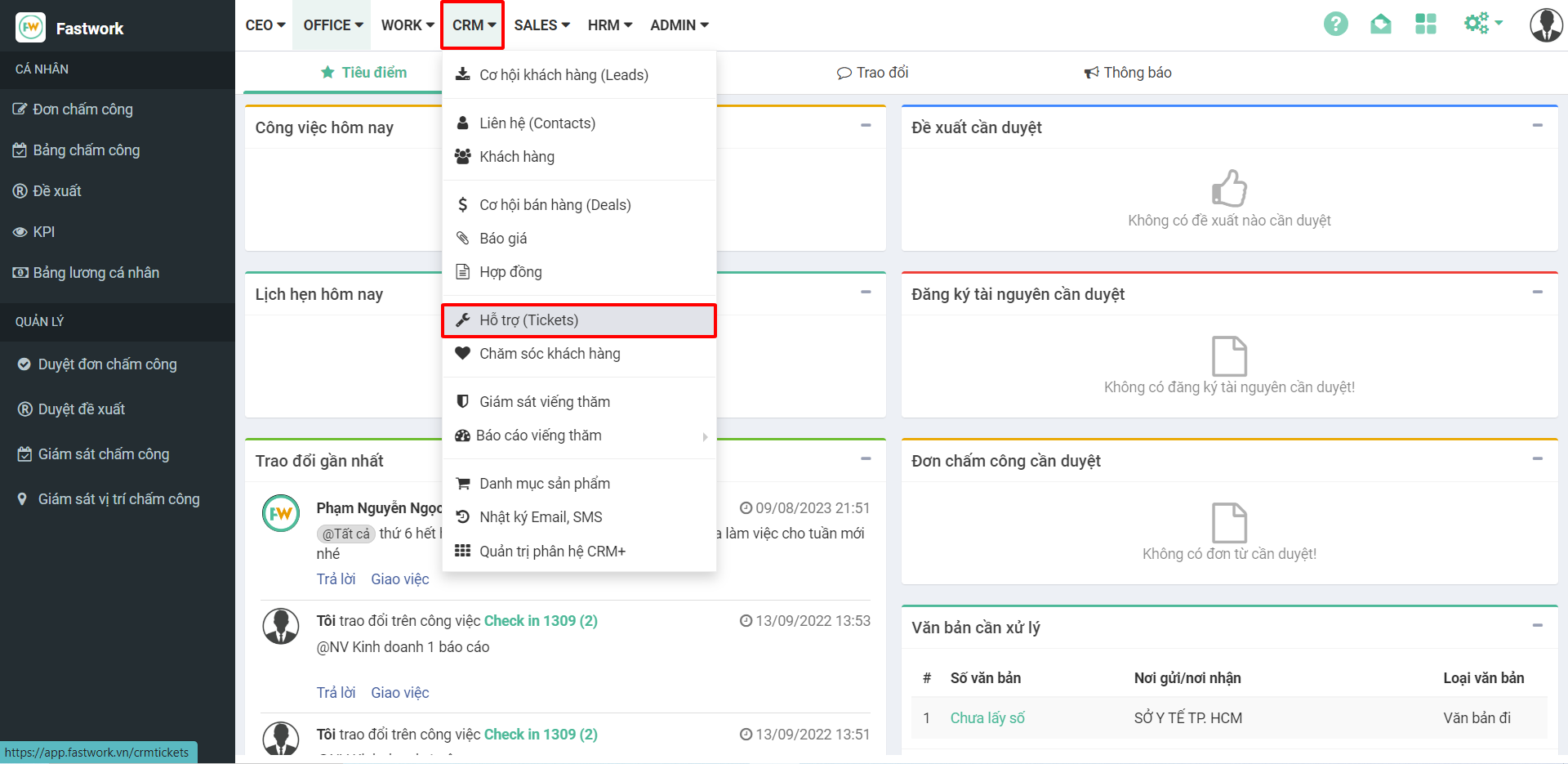Minimize the Đơn chấm công cần duyệt panel

click(1537, 459)
